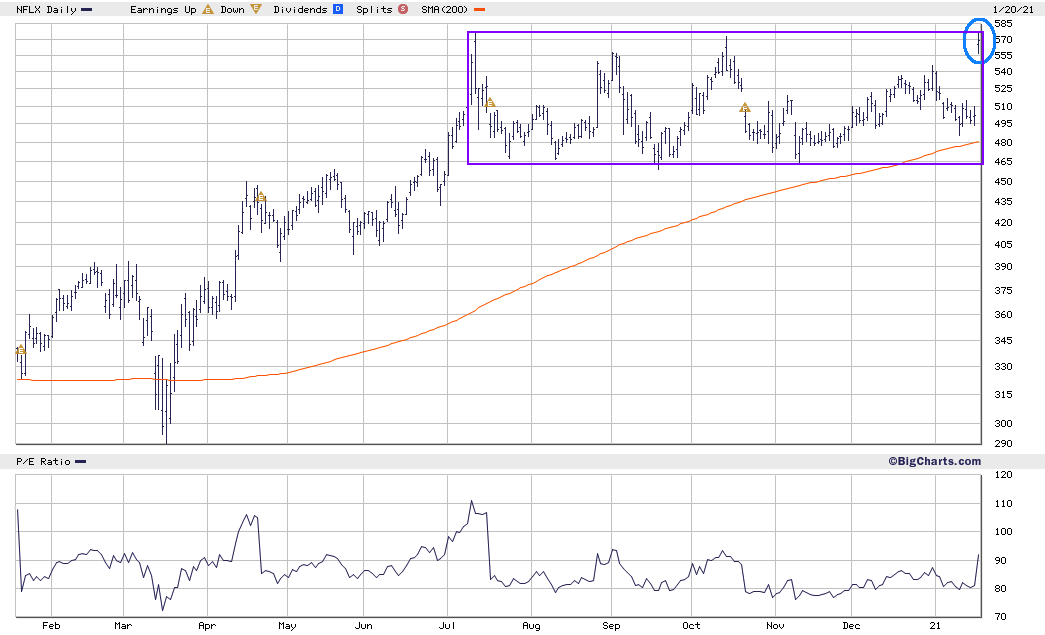Viewport: 1045px width, 635px height.
Task: Click the Nov month axis label
Action: click(775, 626)
